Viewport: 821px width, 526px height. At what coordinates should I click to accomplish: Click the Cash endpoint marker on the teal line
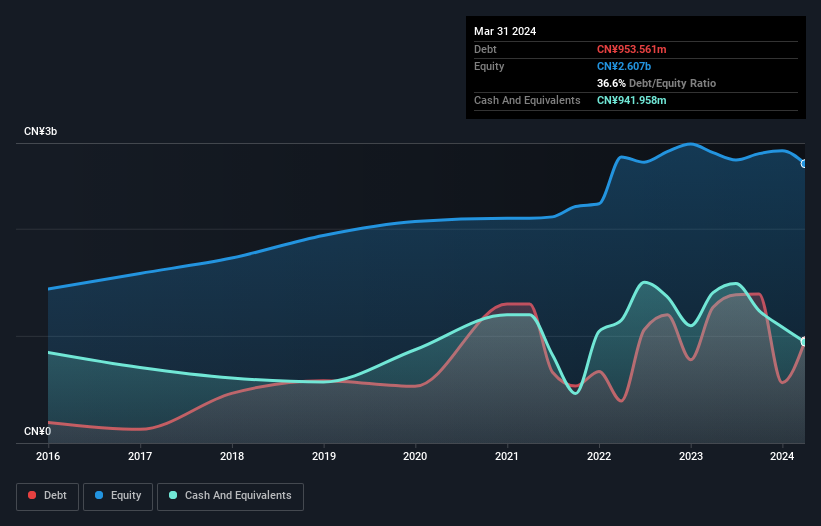pos(804,342)
